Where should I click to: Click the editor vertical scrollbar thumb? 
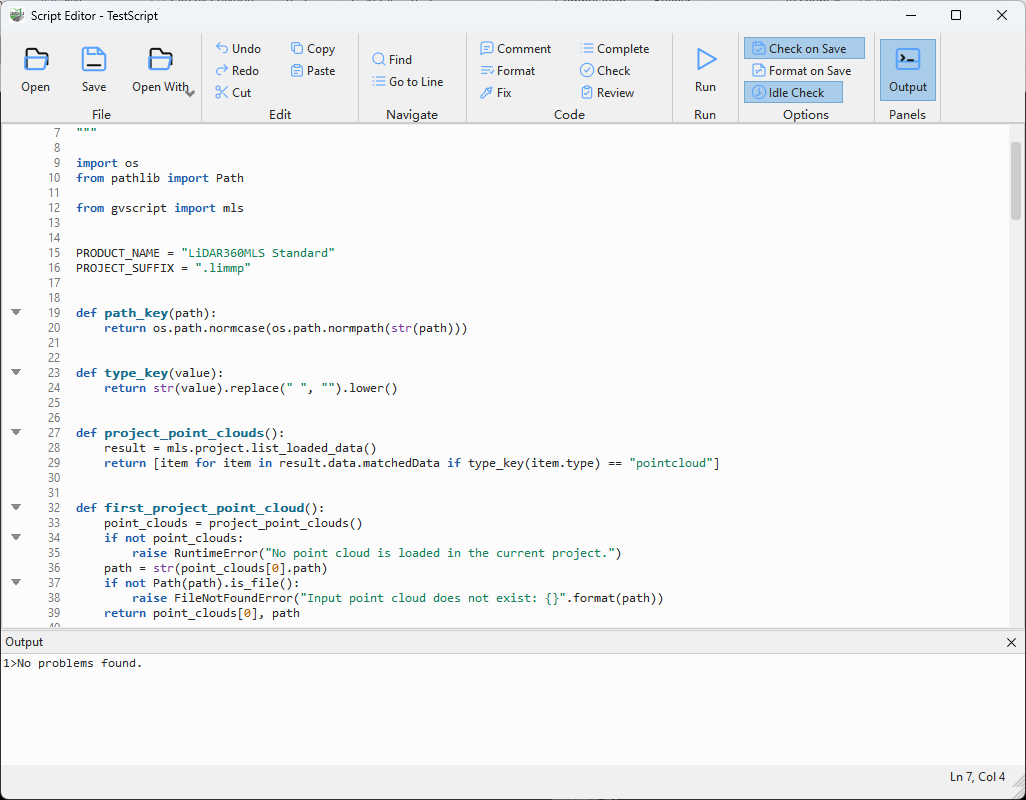(x=1016, y=181)
